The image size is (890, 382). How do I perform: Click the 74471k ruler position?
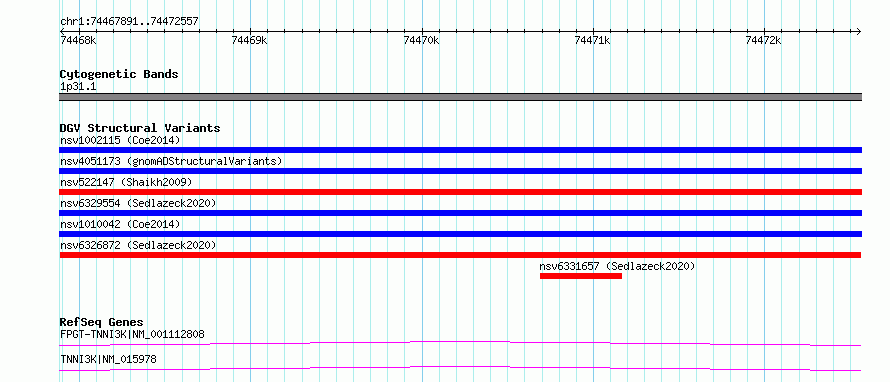pyautogui.click(x=593, y=40)
